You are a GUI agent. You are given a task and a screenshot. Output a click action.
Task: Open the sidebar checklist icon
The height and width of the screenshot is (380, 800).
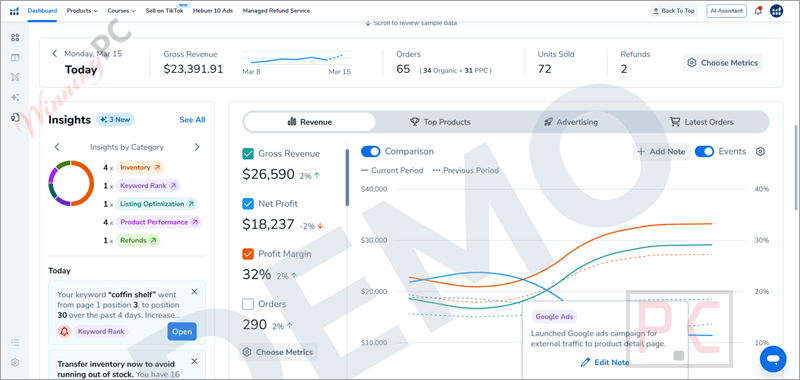coord(15,342)
